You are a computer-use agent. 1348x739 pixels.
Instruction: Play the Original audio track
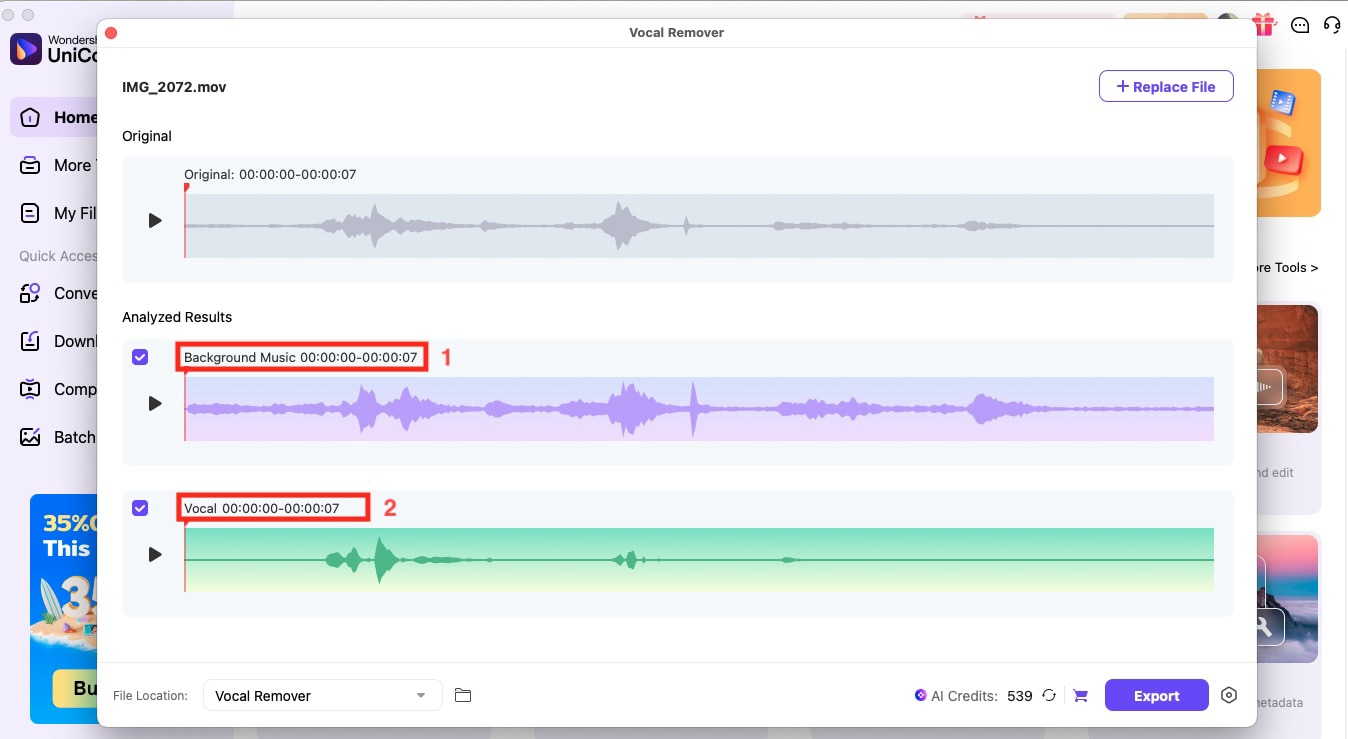coord(155,220)
